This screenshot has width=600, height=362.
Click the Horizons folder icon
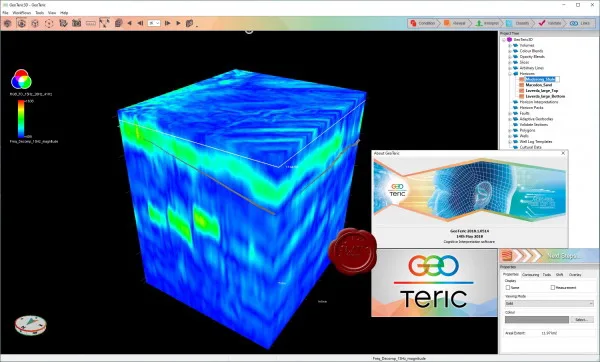(x=515, y=74)
